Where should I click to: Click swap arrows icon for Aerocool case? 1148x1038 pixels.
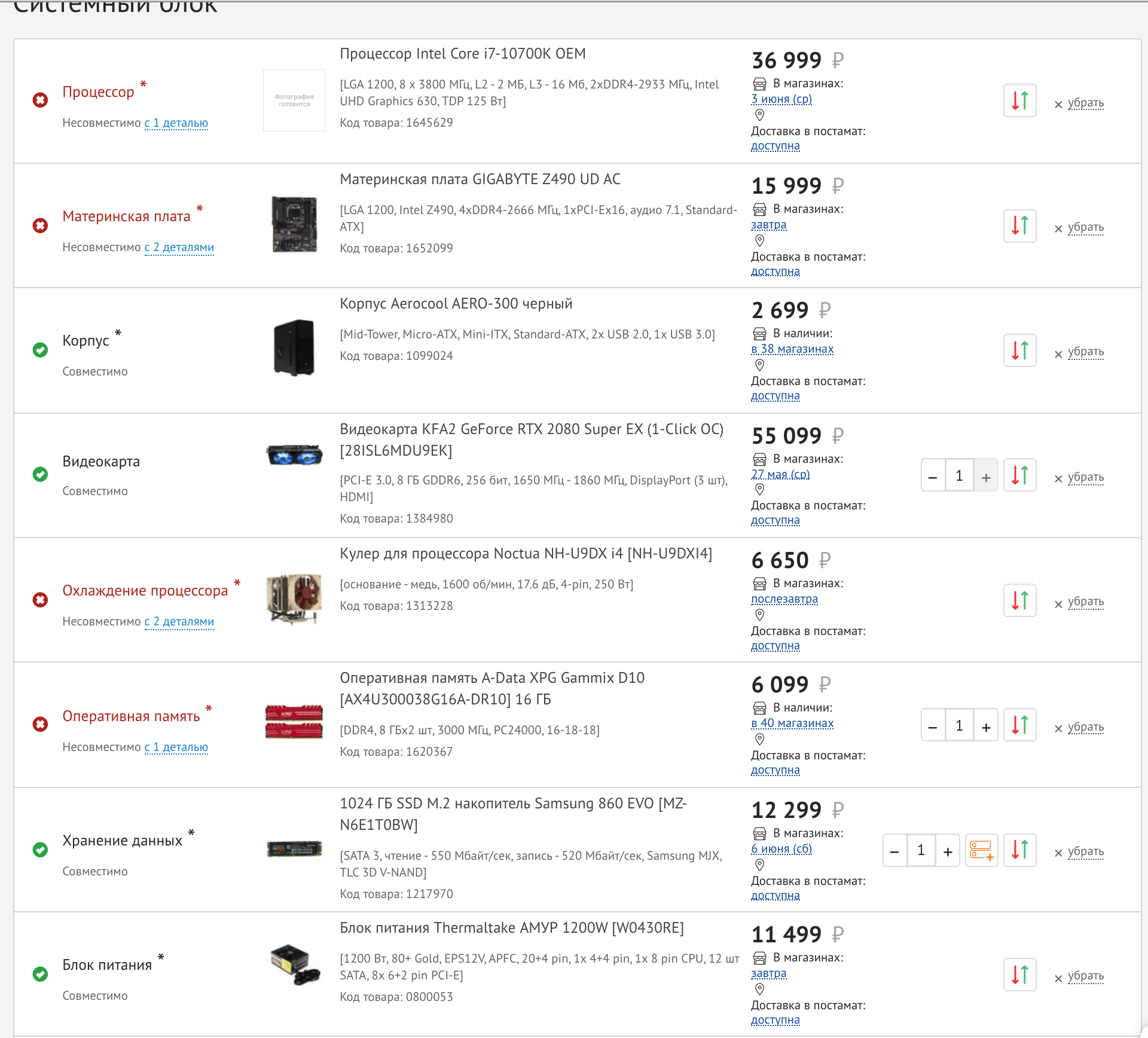click(x=1019, y=350)
